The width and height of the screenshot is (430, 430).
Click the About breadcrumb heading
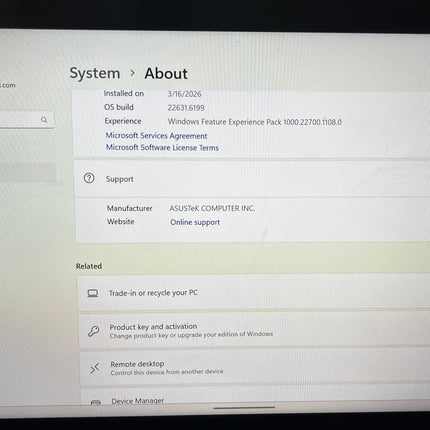pos(166,73)
